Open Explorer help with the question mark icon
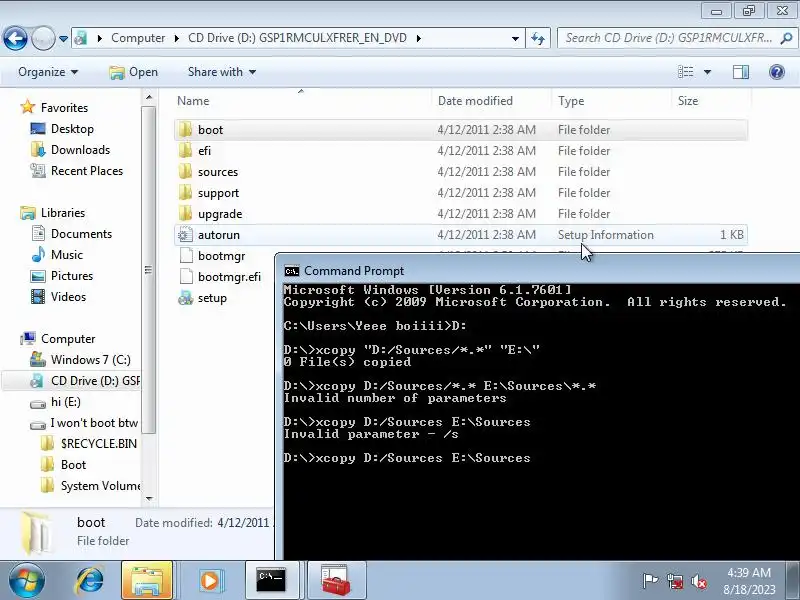This screenshot has height=600, width=800. 777,72
